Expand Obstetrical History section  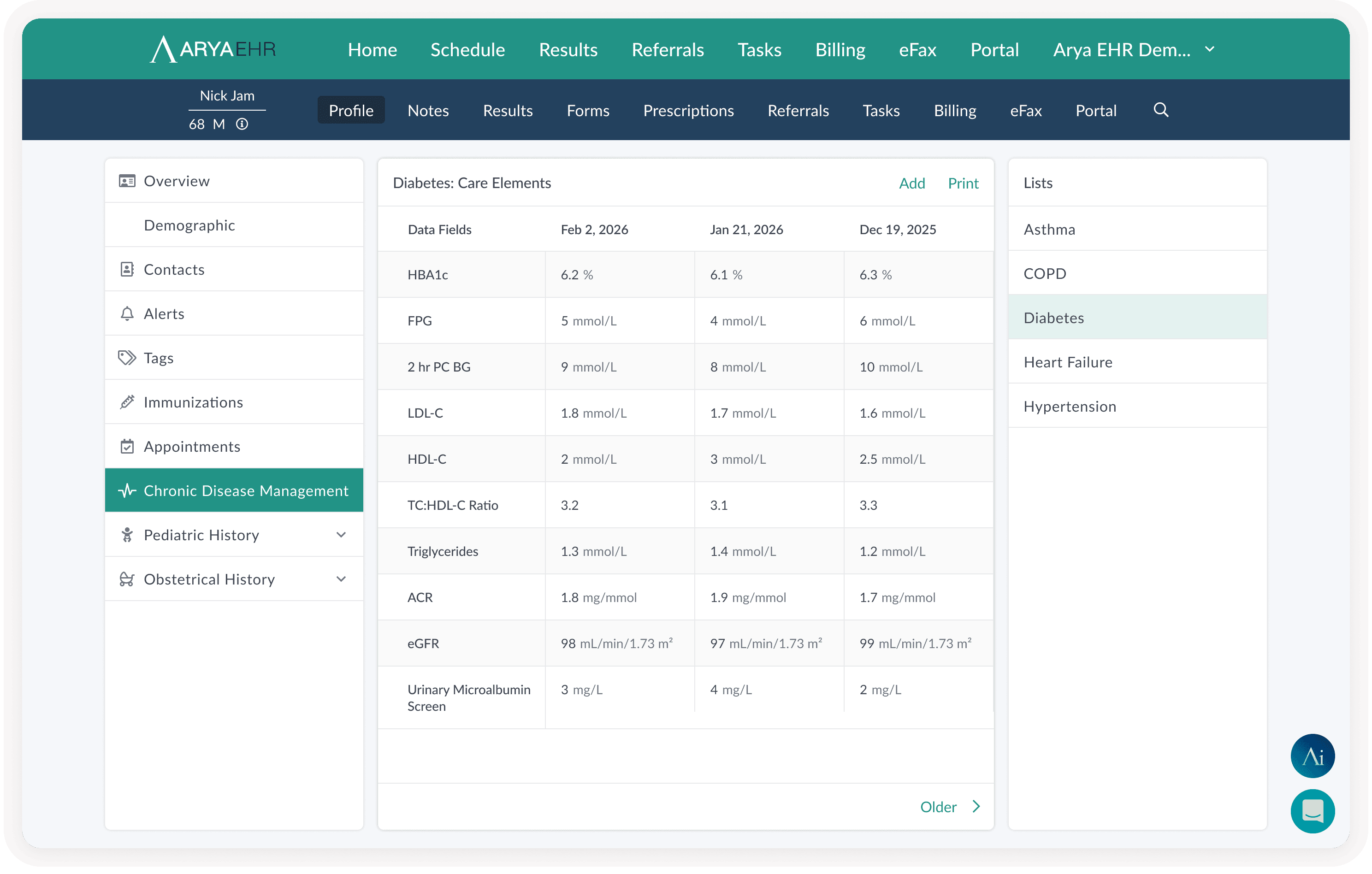pyautogui.click(x=341, y=579)
